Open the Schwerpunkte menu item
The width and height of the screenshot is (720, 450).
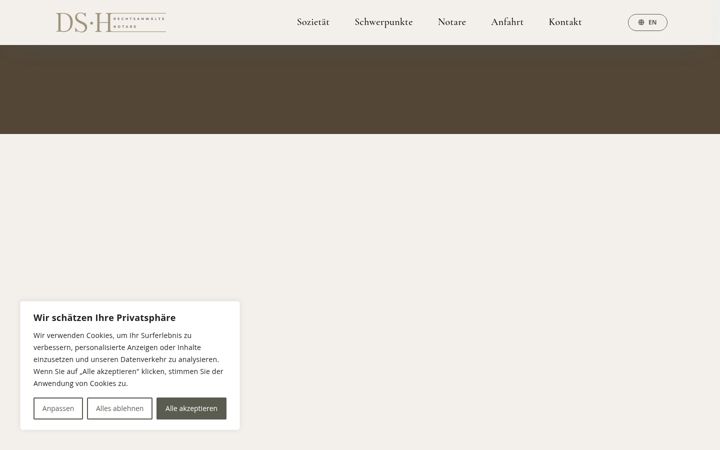click(383, 22)
